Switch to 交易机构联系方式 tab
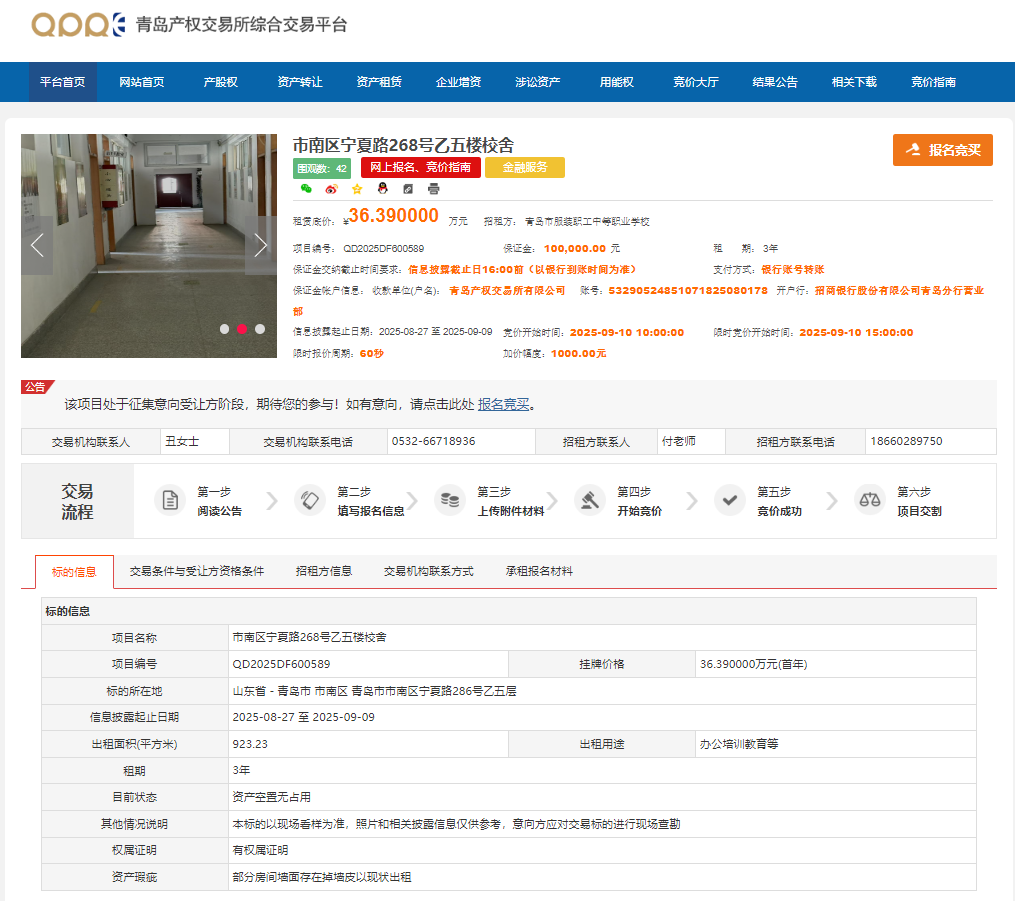This screenshot has height=901, width=1015. 429,572
